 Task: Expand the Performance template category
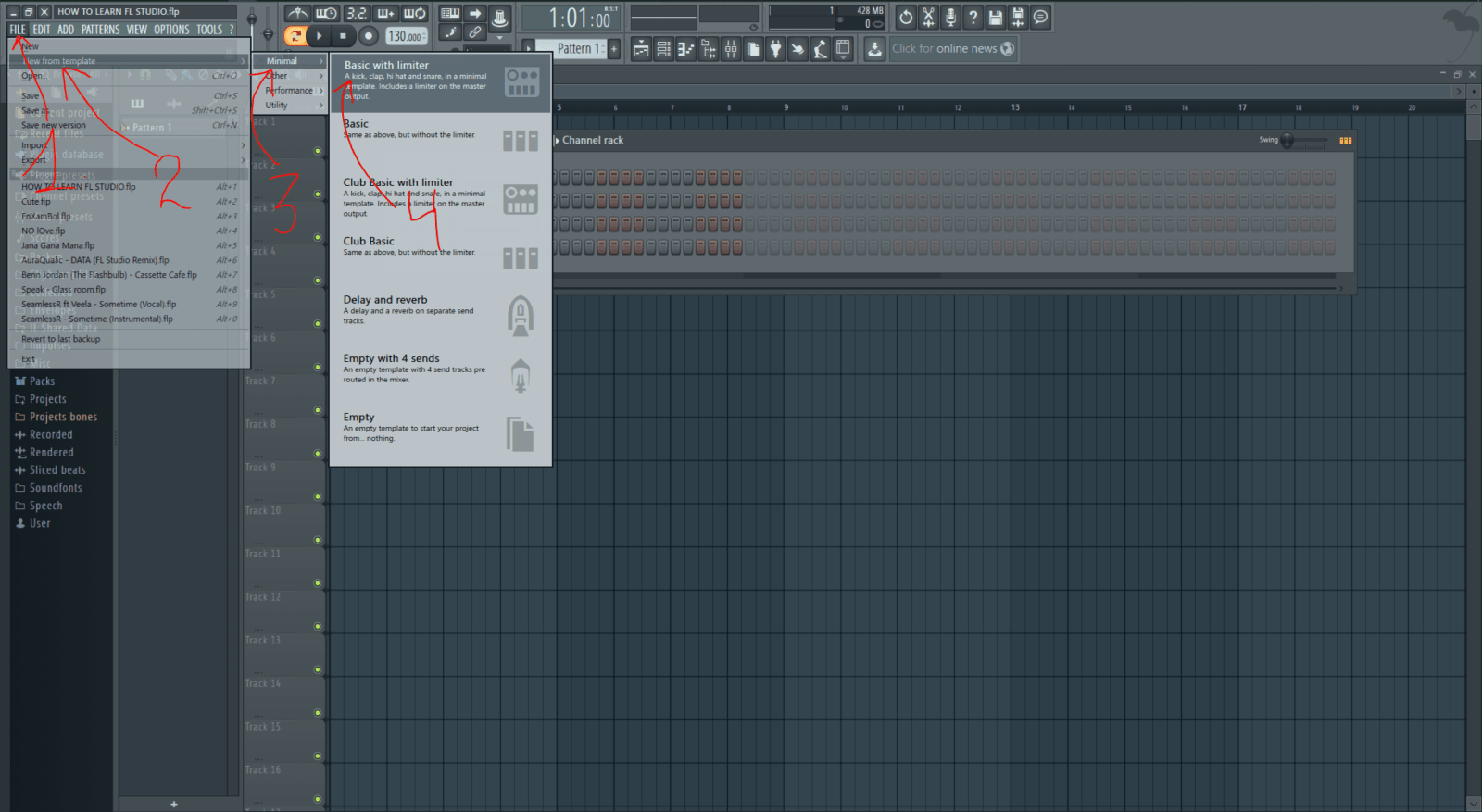[x=290, y=91]
